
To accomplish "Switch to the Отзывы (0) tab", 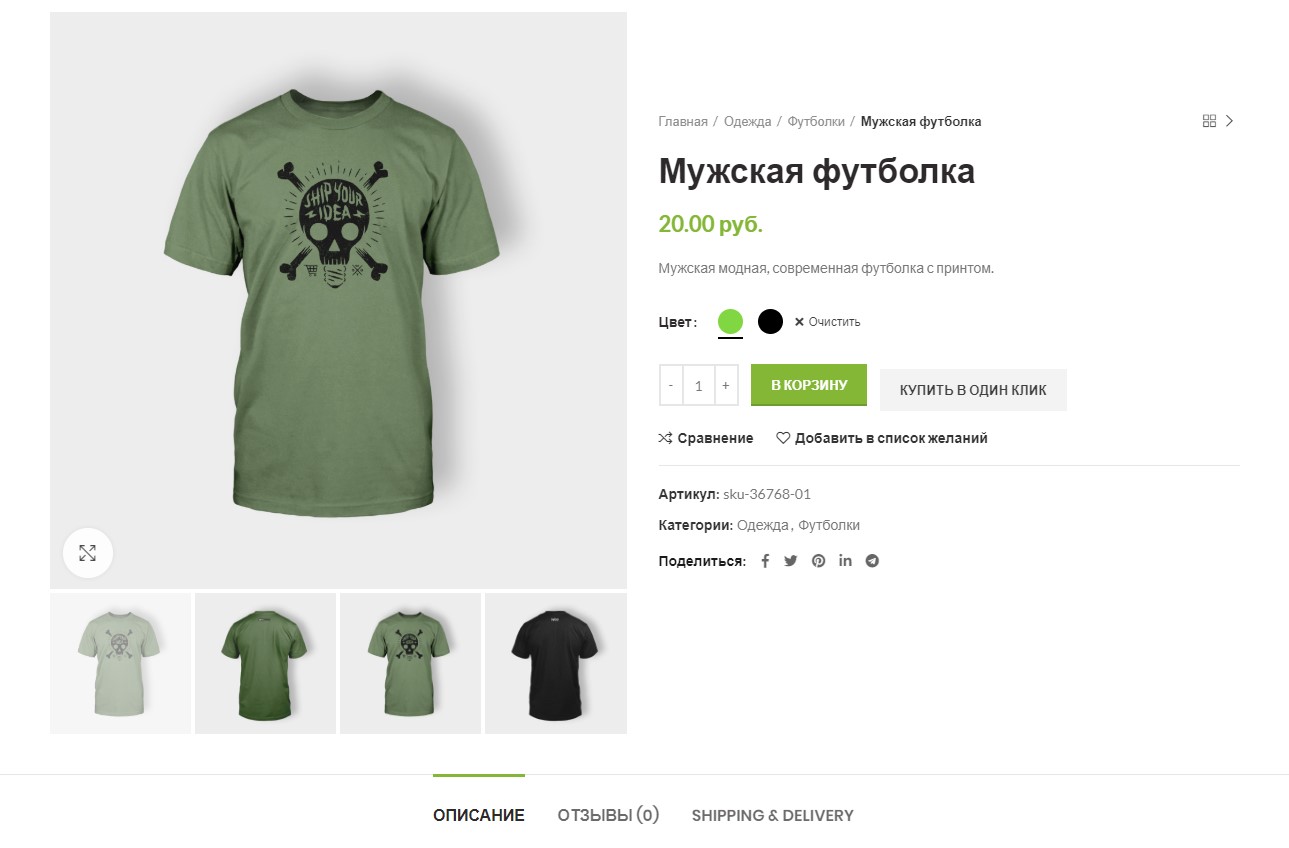I will (x=608, y=815).
